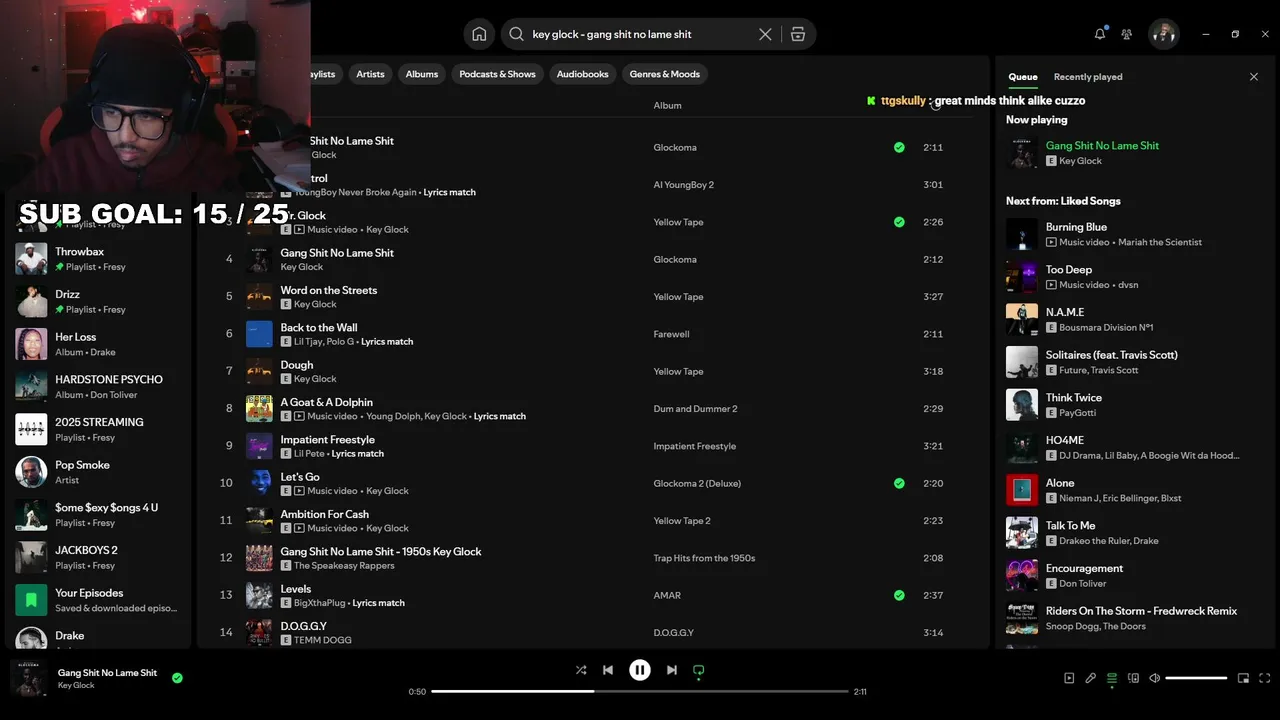Open the Yellow Tape album link for Dough
The height and width of the screenshot is (720, 1280).
pyautogui.click(x=678, y=371)
